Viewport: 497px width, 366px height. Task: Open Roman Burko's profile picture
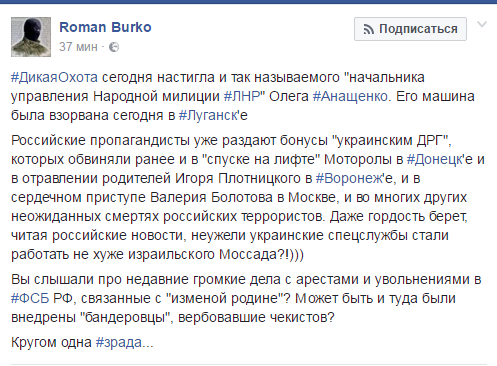click(x=31, y=37)
